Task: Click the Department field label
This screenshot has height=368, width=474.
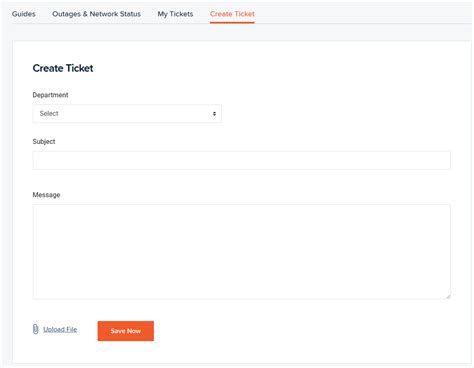Action: click(50, 95)
